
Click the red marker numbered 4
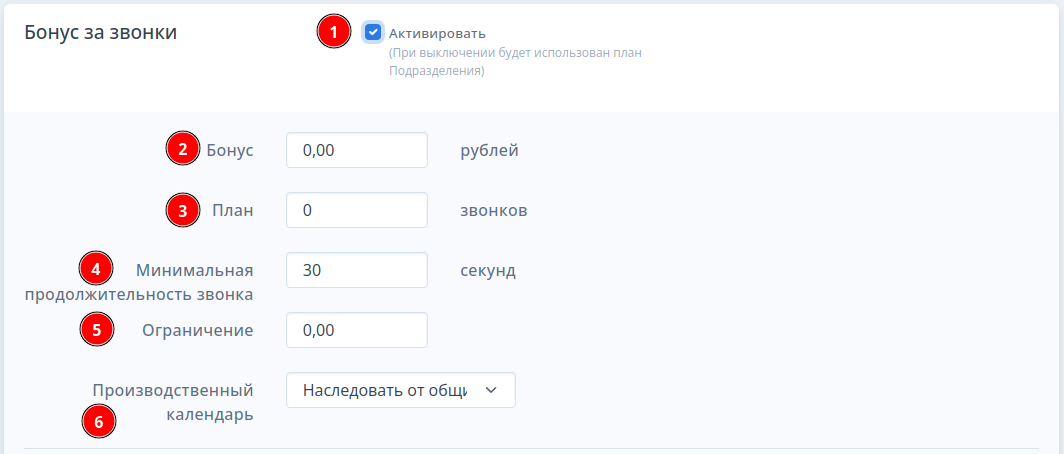pos(96,269)
